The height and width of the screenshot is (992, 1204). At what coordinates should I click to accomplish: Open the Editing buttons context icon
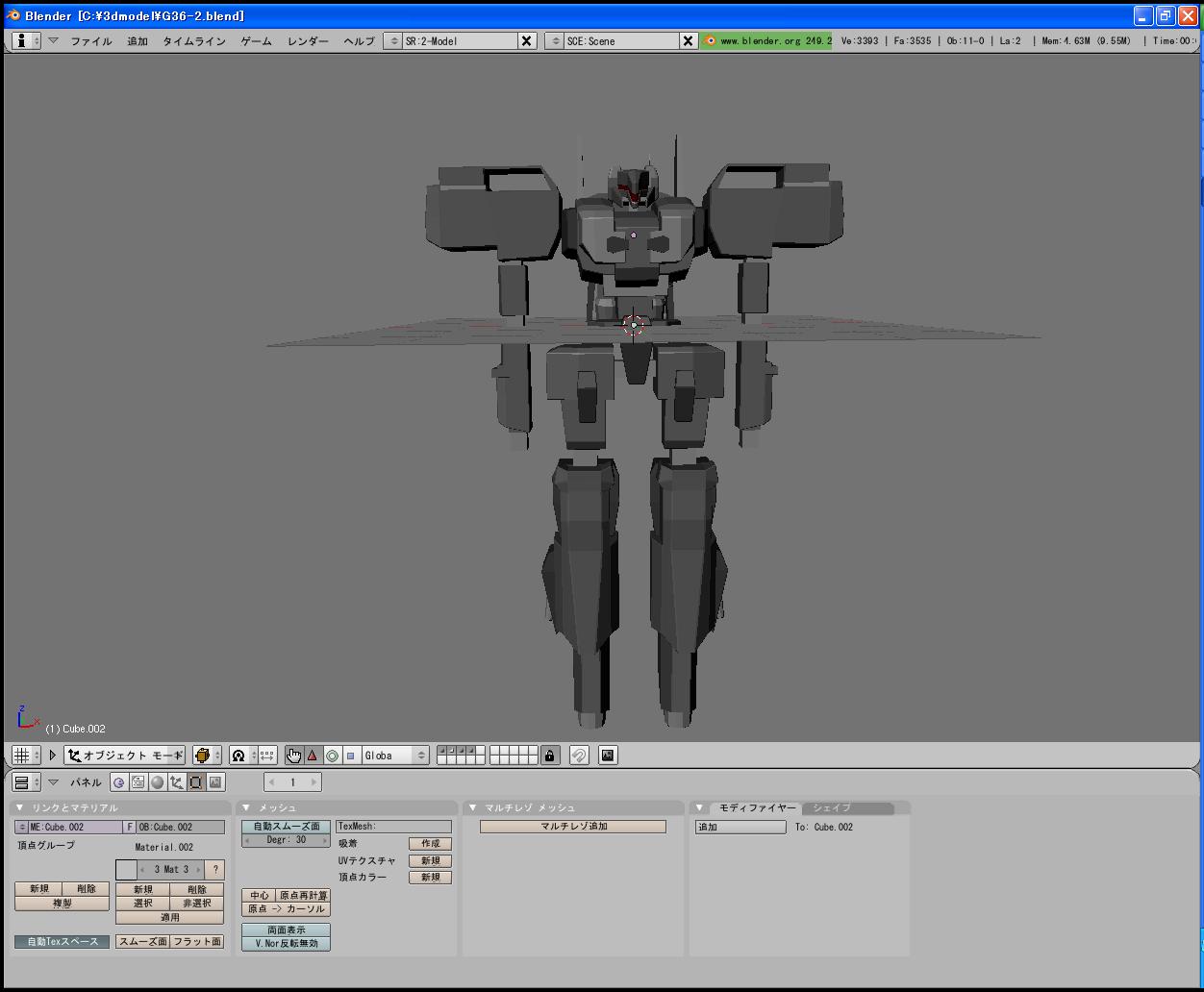(x=196, y=782)
